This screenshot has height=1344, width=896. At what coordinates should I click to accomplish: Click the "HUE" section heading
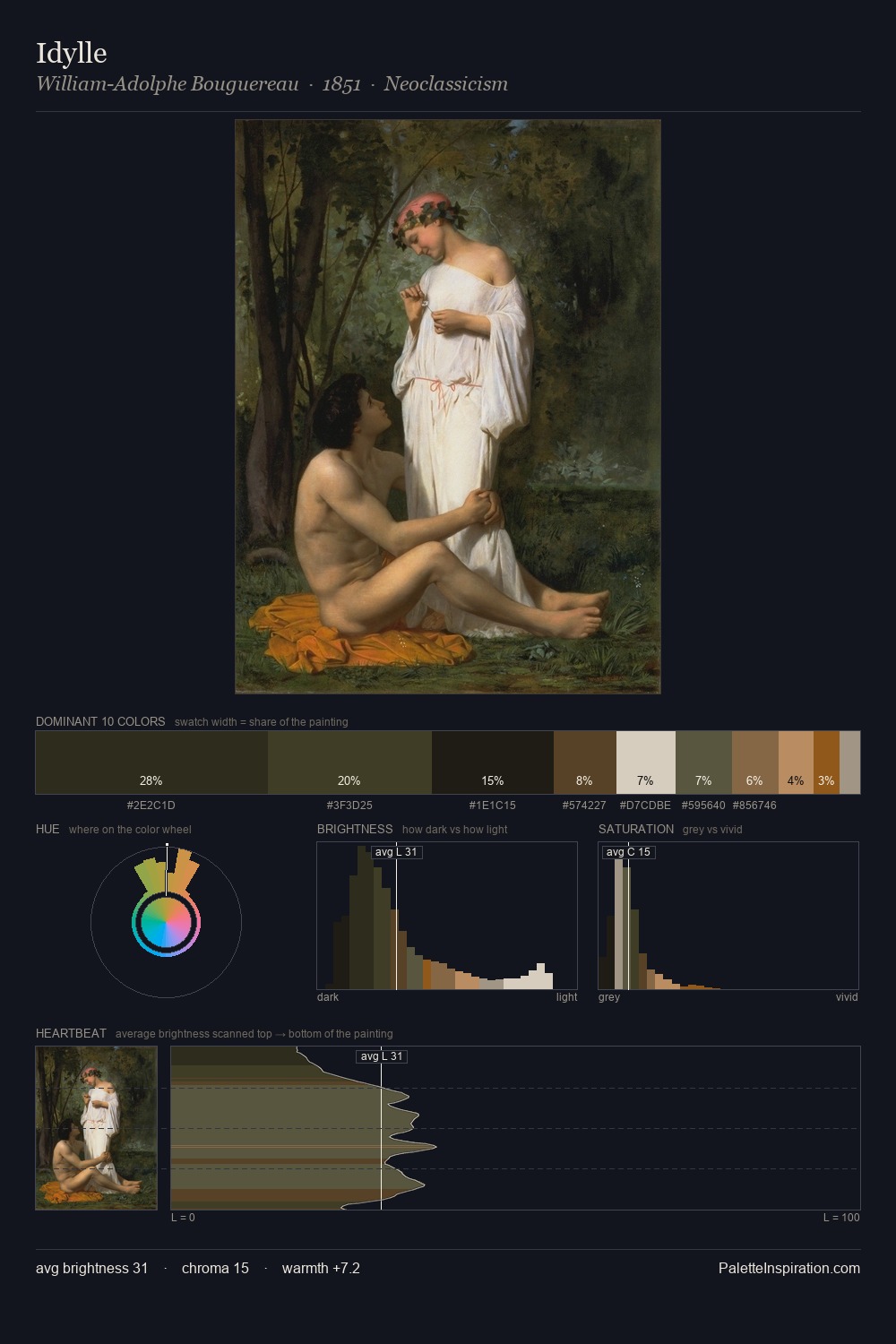pos(47,829)
